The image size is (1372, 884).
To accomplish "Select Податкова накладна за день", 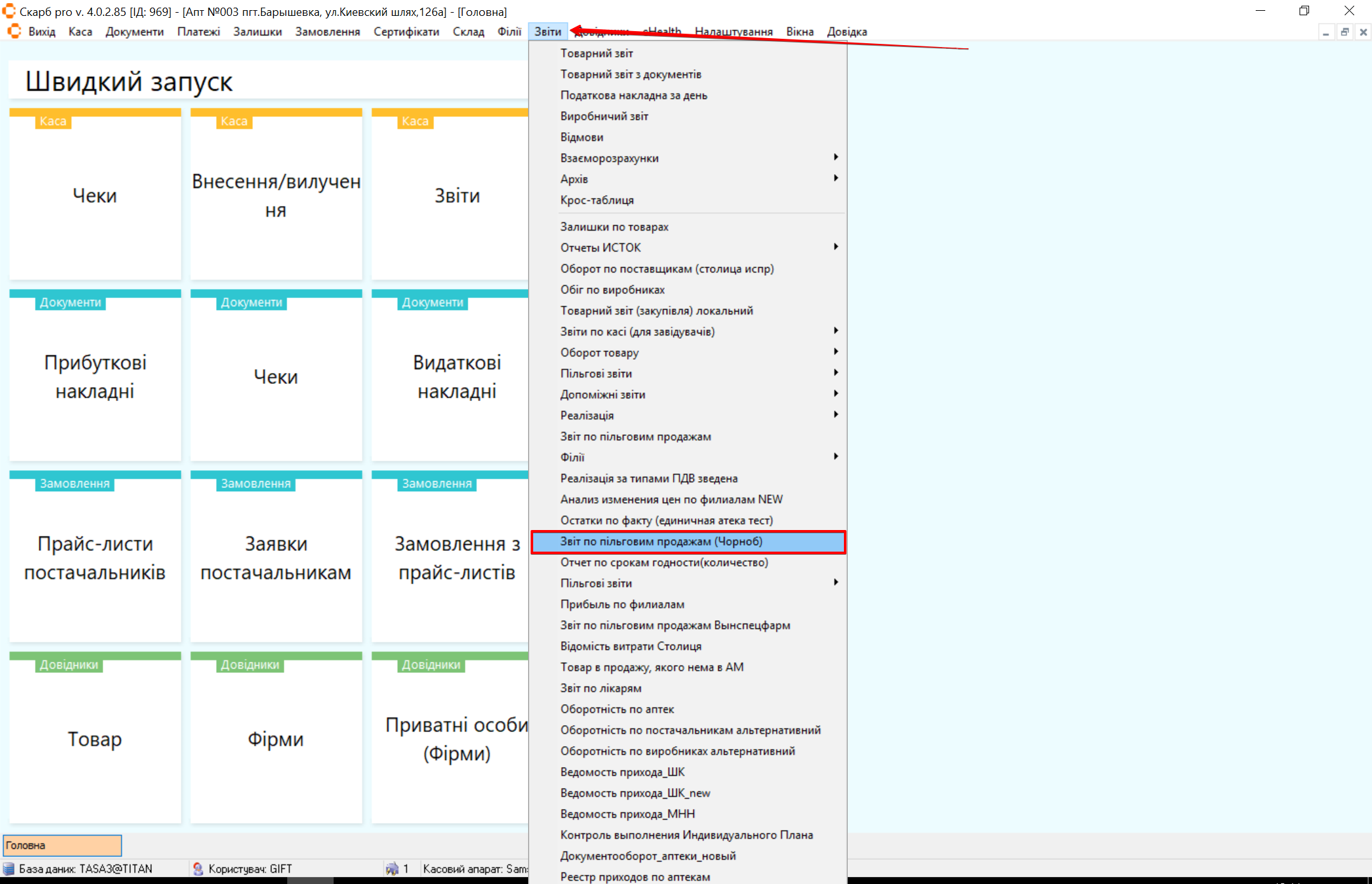I will pos(688,95).
